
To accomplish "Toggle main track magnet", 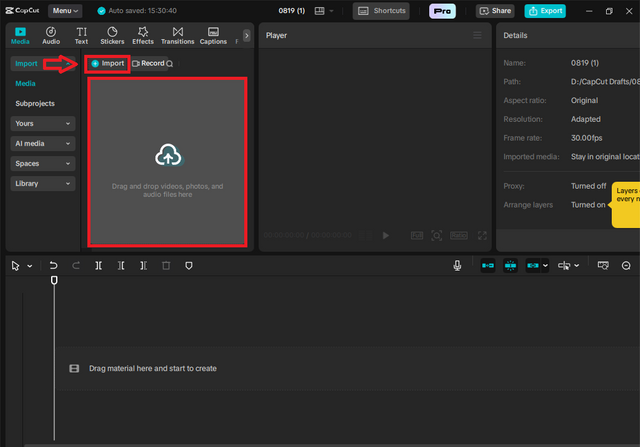I will (x=488, y=266).
